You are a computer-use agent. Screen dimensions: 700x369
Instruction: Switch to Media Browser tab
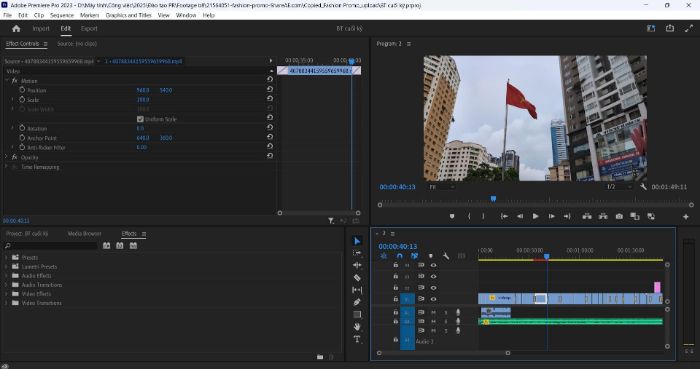pos(84,234)
